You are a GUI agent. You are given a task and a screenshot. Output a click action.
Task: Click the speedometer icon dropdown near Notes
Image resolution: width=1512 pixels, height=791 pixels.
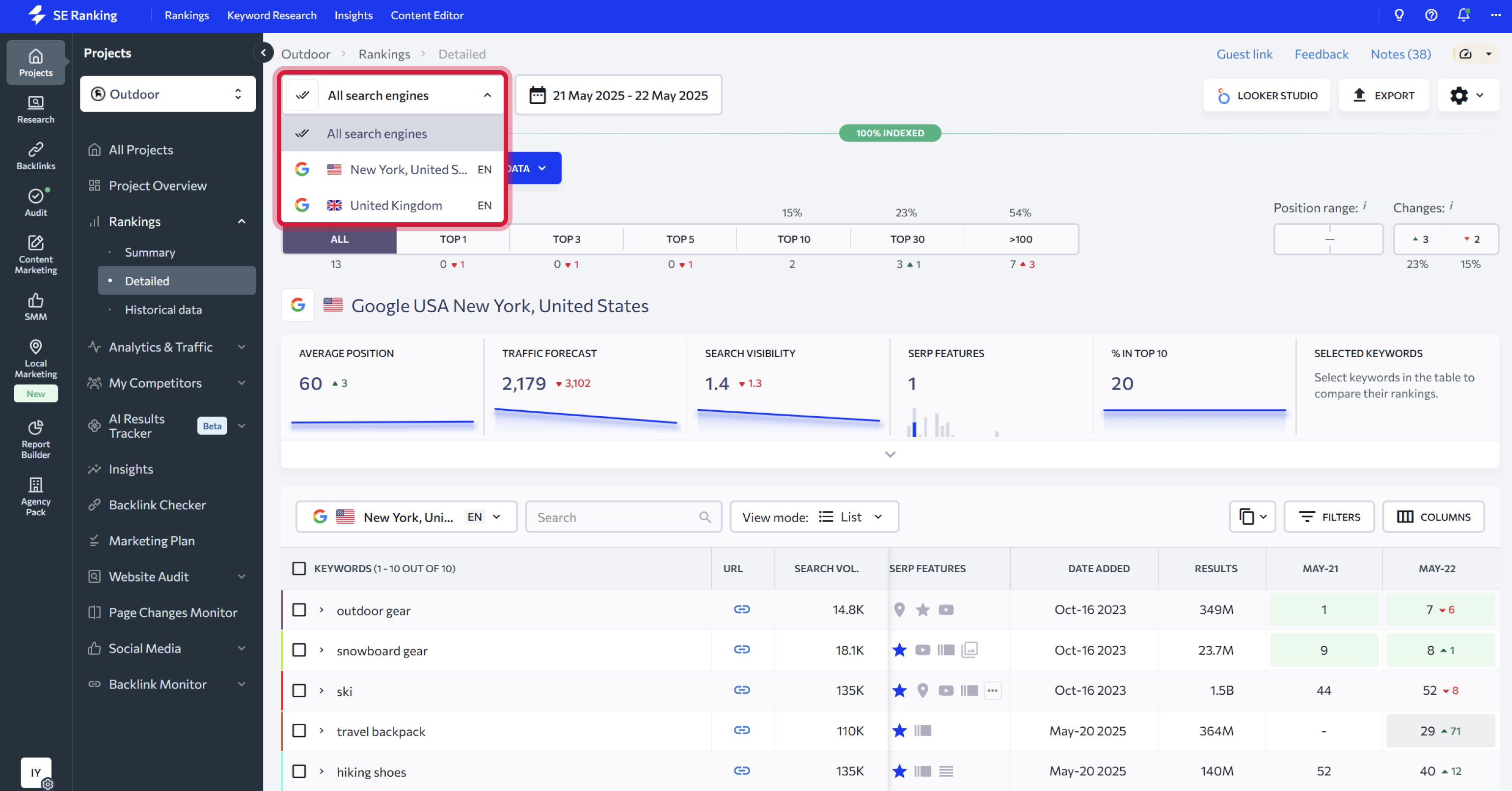pyautogui.click(x=1476, y=54)
